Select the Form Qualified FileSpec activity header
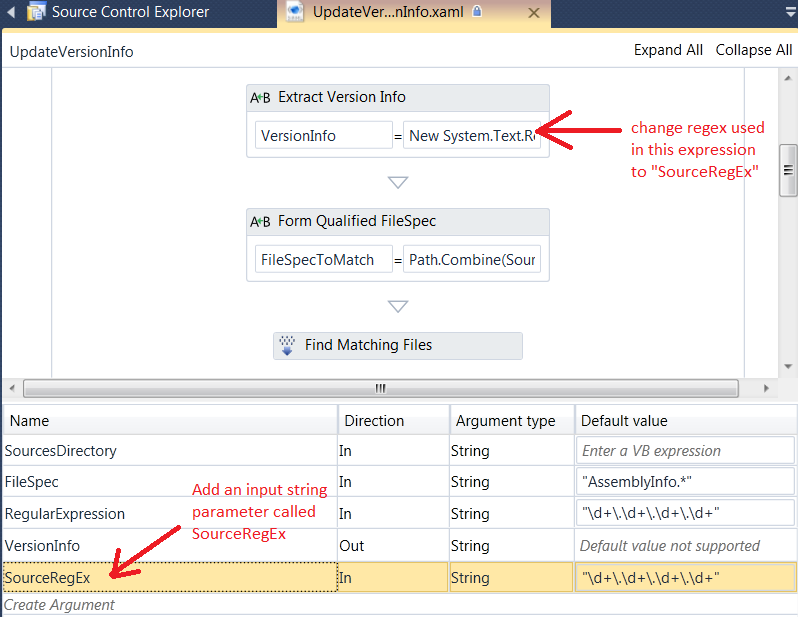The image size is (798, 617). tap(397, 221)
